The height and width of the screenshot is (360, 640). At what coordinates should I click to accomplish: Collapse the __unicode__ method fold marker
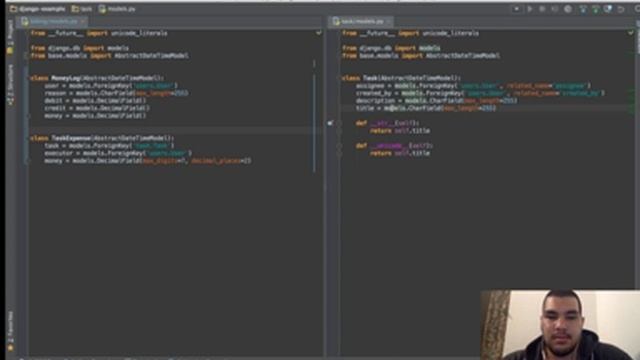click(339, 145)
